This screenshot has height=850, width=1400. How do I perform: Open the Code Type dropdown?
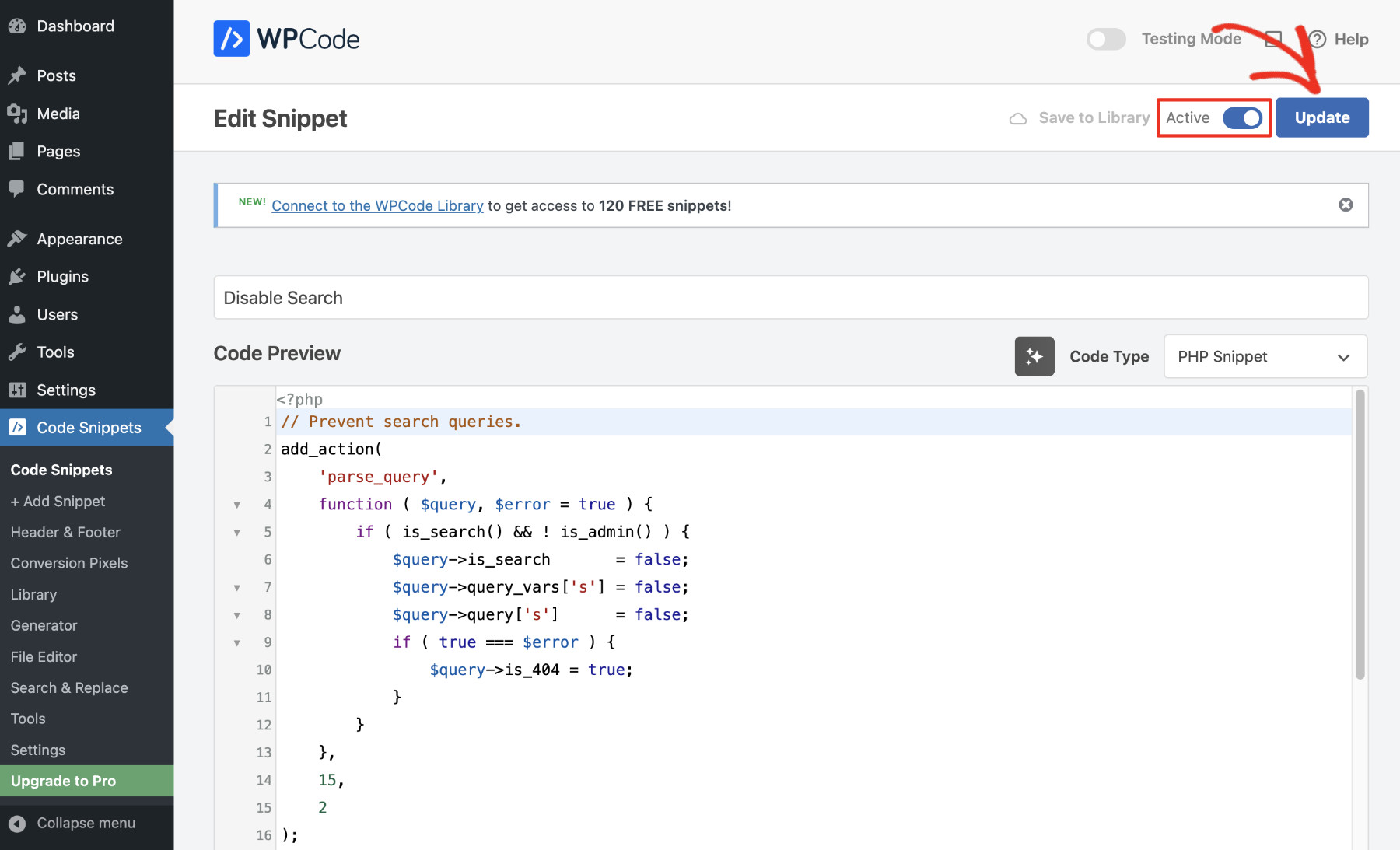(1265, 356)
